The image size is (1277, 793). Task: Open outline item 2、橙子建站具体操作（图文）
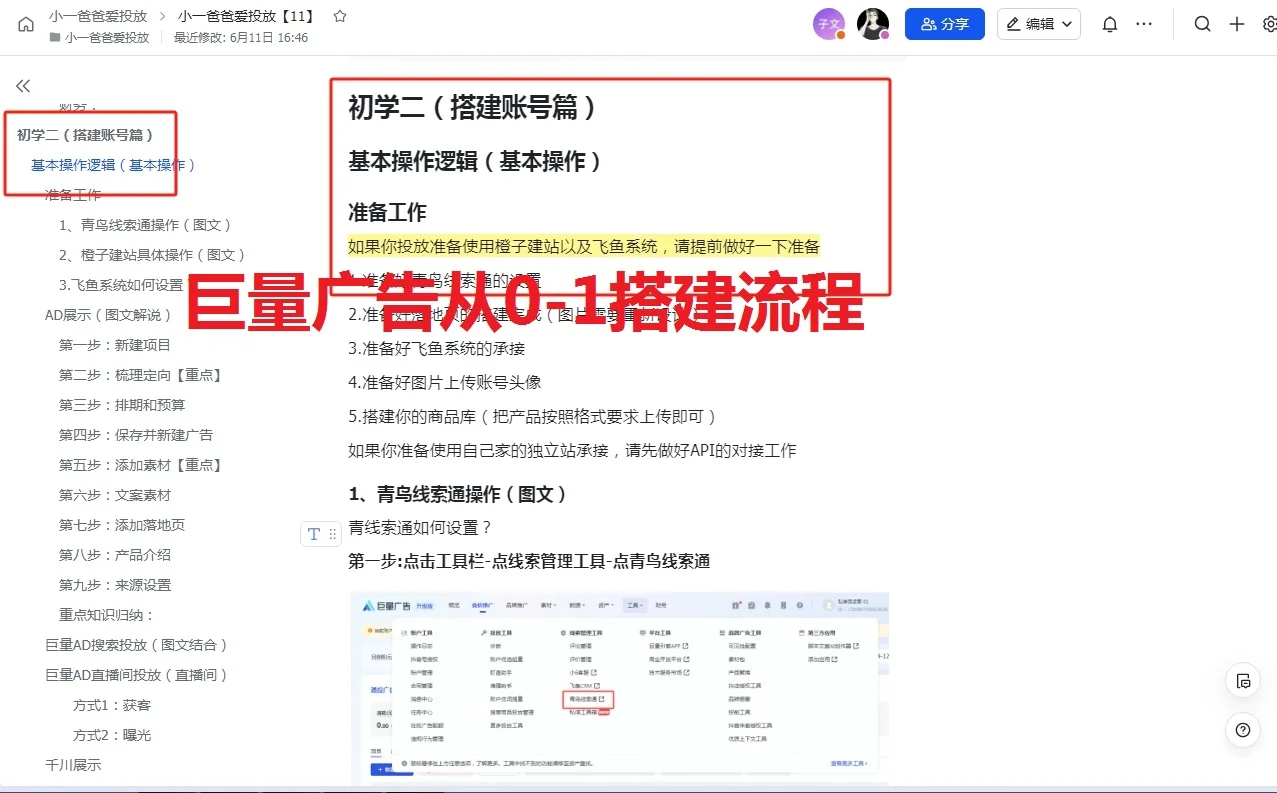point(152,255)
